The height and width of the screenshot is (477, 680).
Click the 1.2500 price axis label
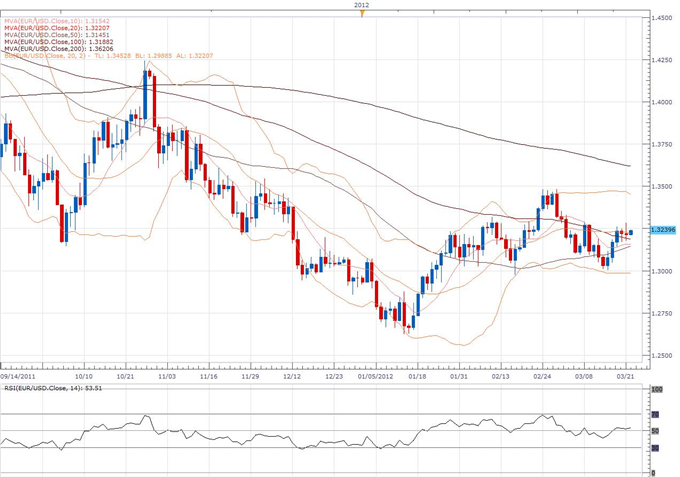(660, 355)
